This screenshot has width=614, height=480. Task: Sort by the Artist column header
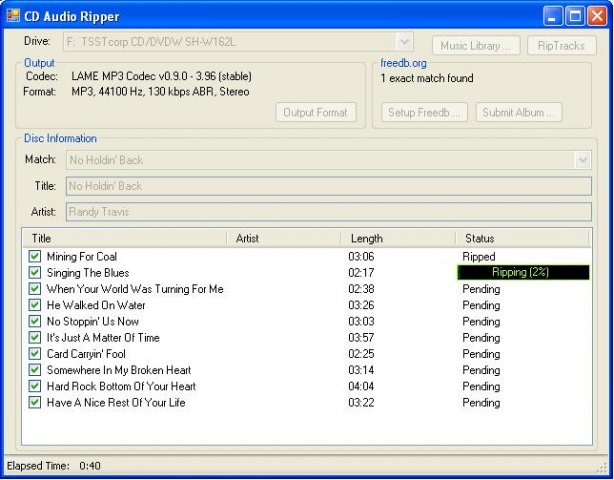click(x=284, y=238)
